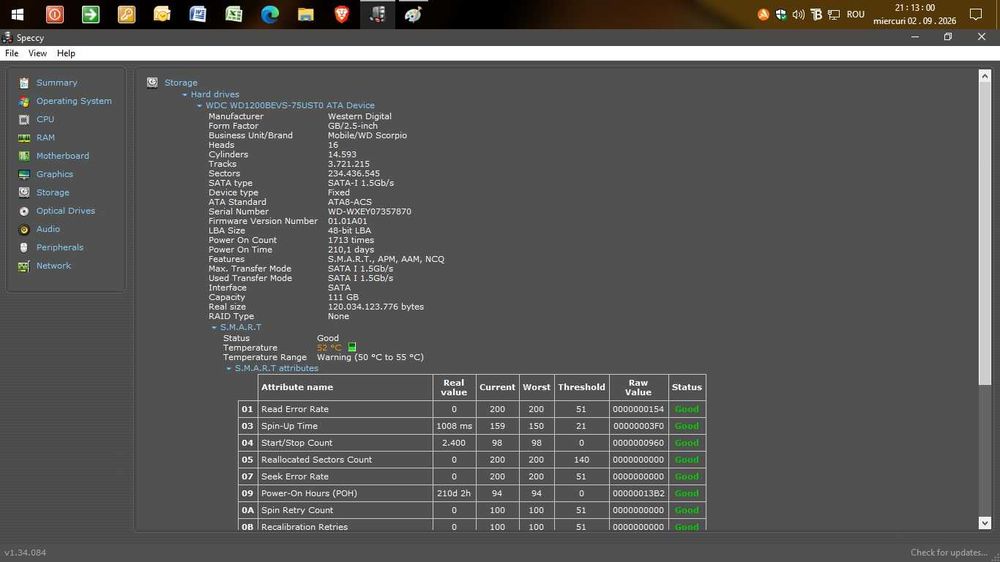Click the Storage drive icon in sidebar

(24, 193)
